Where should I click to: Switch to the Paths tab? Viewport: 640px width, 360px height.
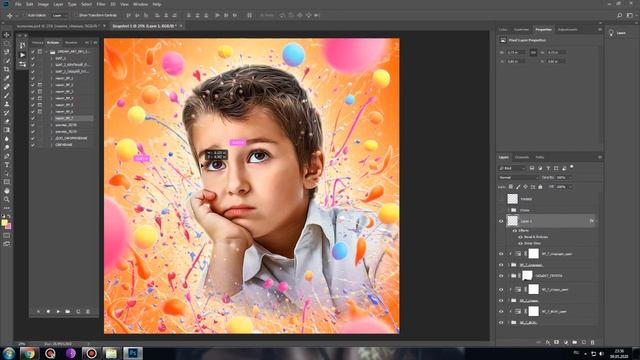[540, 157]
